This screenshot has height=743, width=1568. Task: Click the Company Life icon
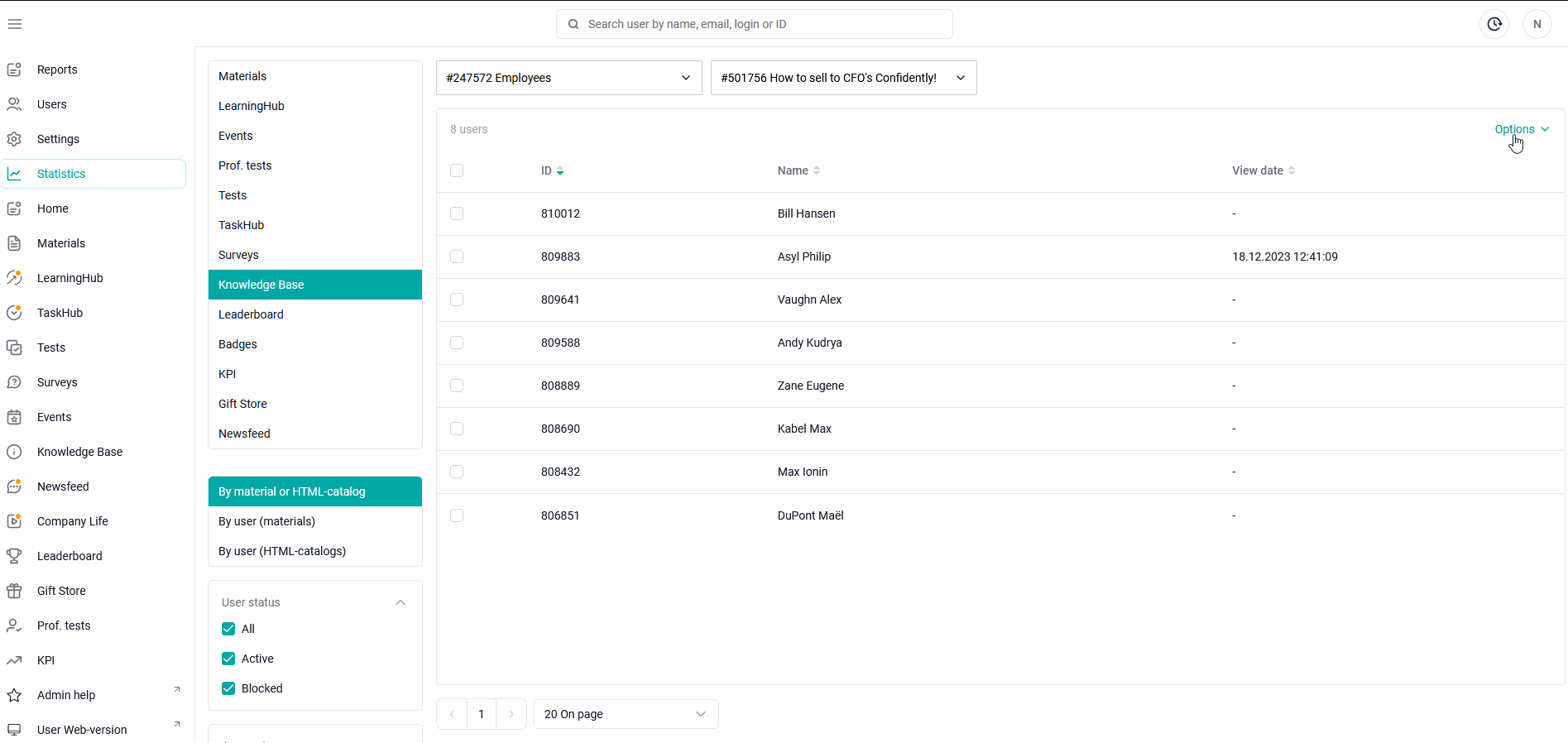(14, 521)
